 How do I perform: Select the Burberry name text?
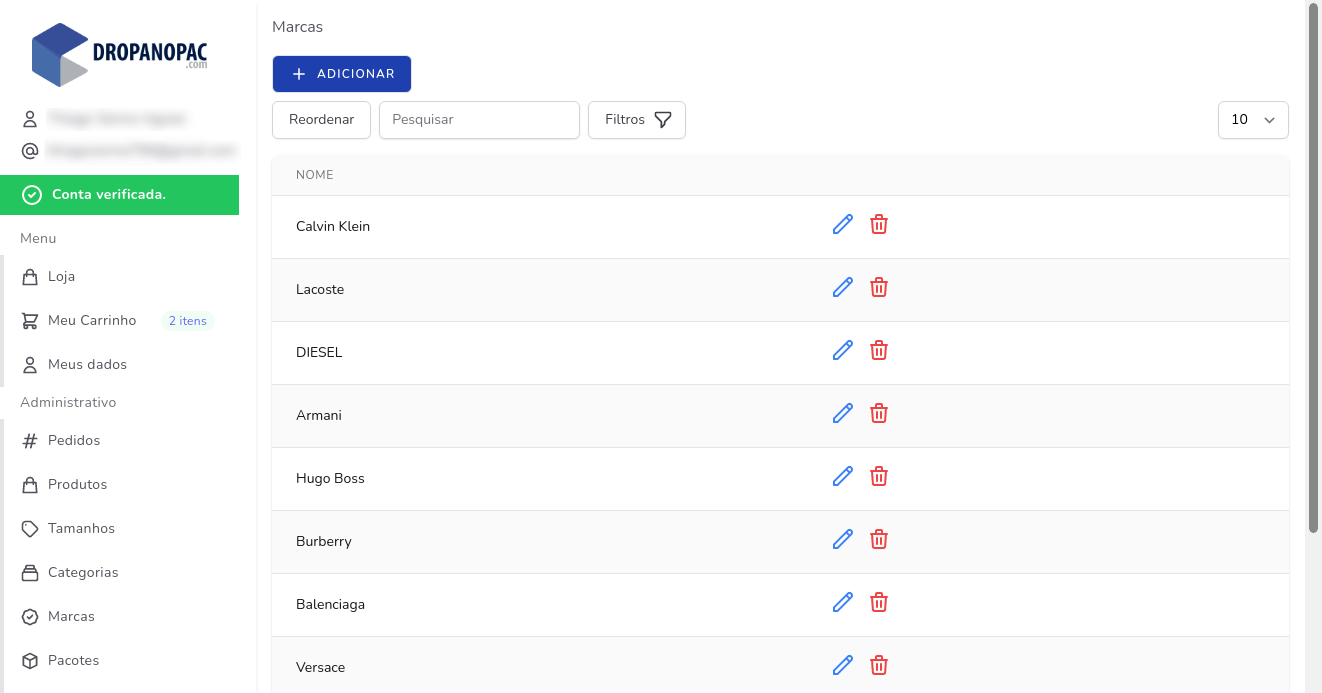(324, 541)
